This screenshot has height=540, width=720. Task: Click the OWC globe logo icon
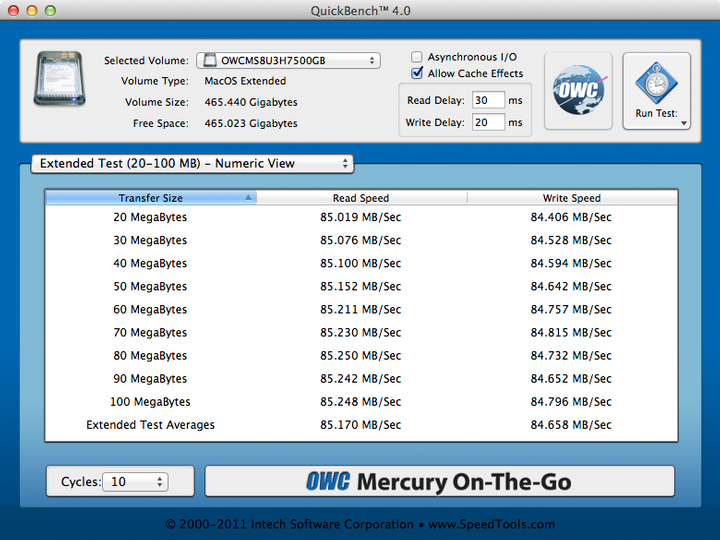[x=578, y=91]
